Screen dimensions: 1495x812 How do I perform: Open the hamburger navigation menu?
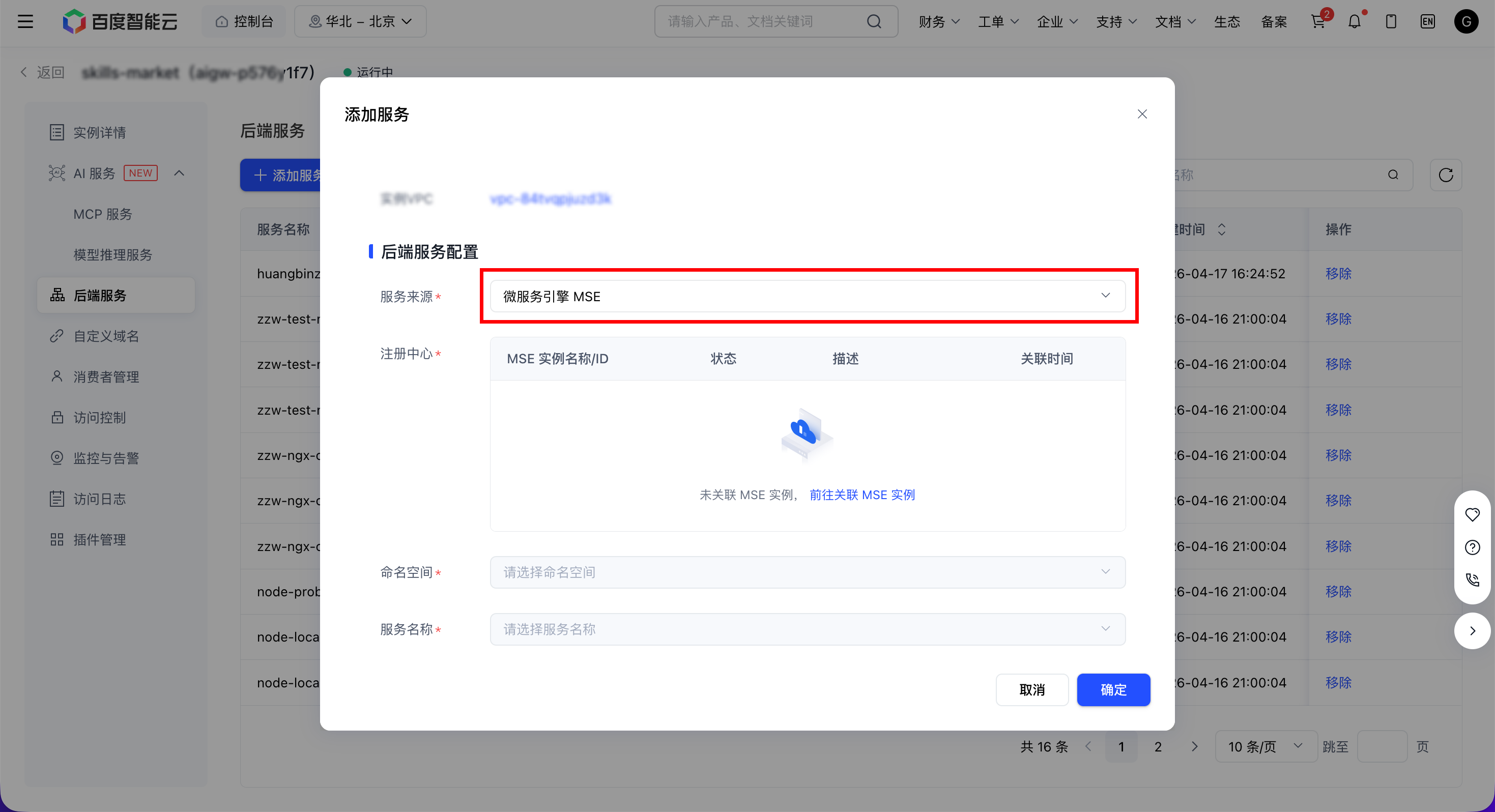point(25,21)
